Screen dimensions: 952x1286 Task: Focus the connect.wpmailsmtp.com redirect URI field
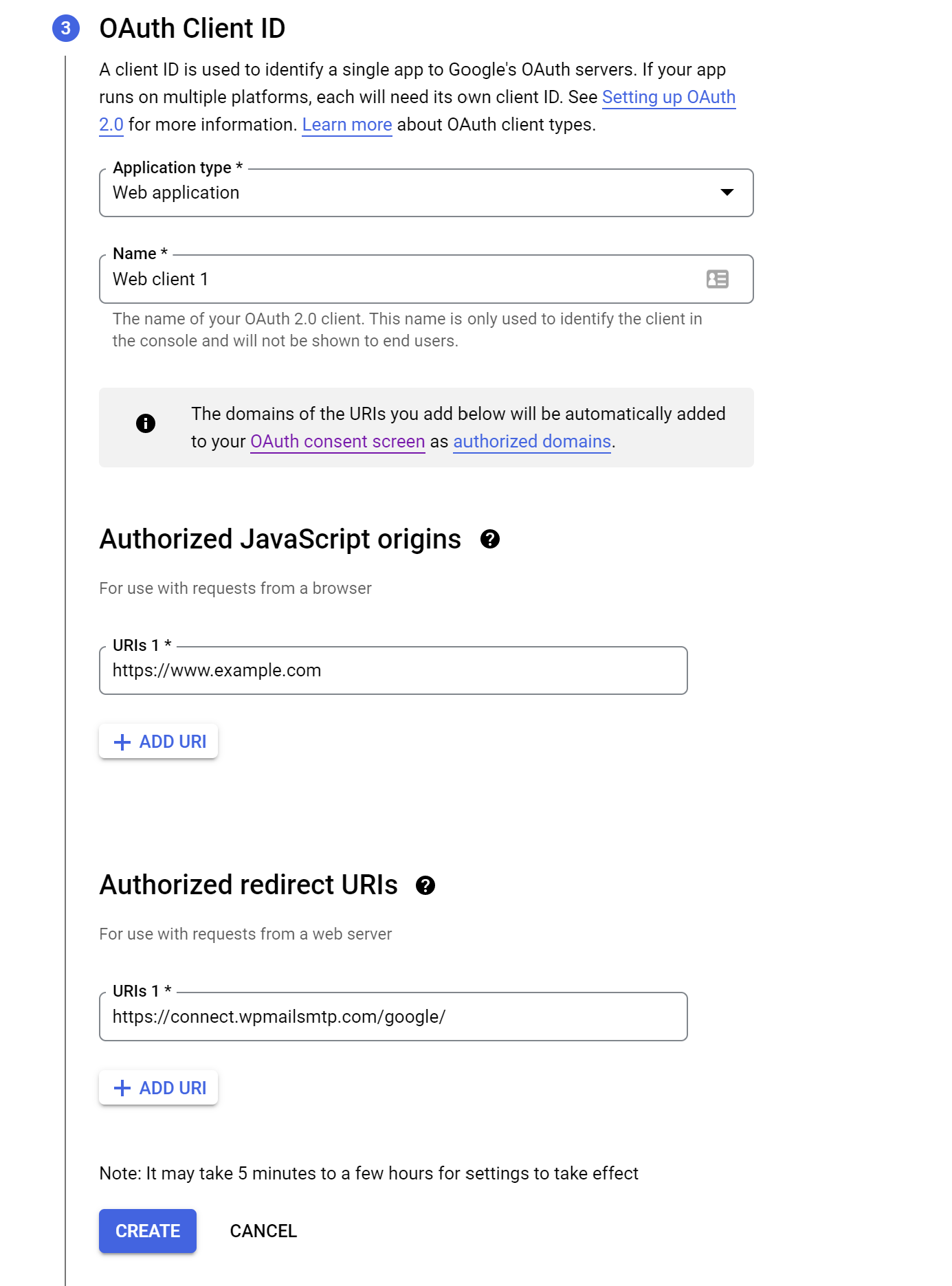pos(393,1017)
